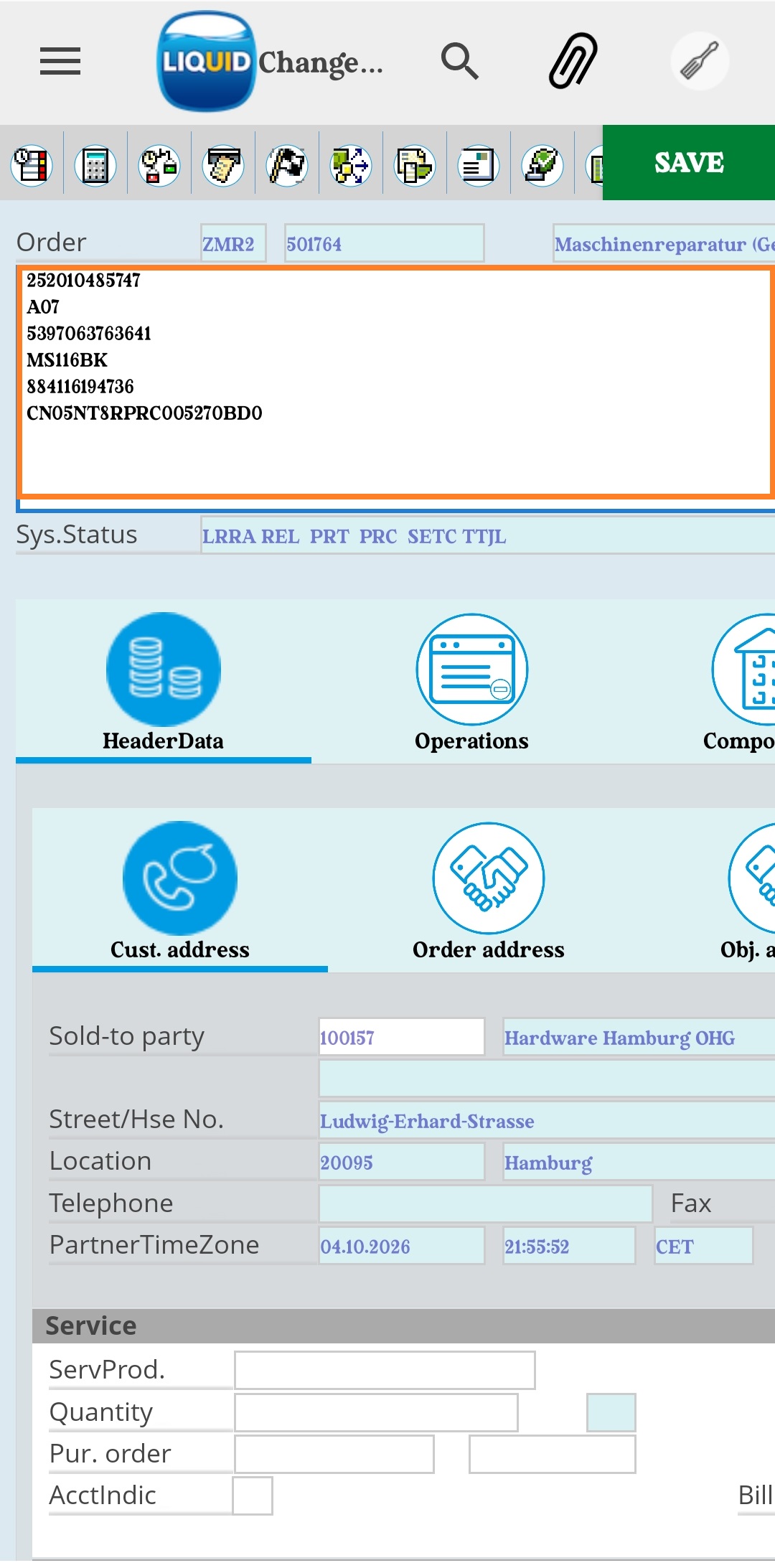Image resolution: width=775 pixels, height=1568 pixels.
Task: Click the Ludwig-Erhard-Strasse street field
Action: (x=547, y=1120)
